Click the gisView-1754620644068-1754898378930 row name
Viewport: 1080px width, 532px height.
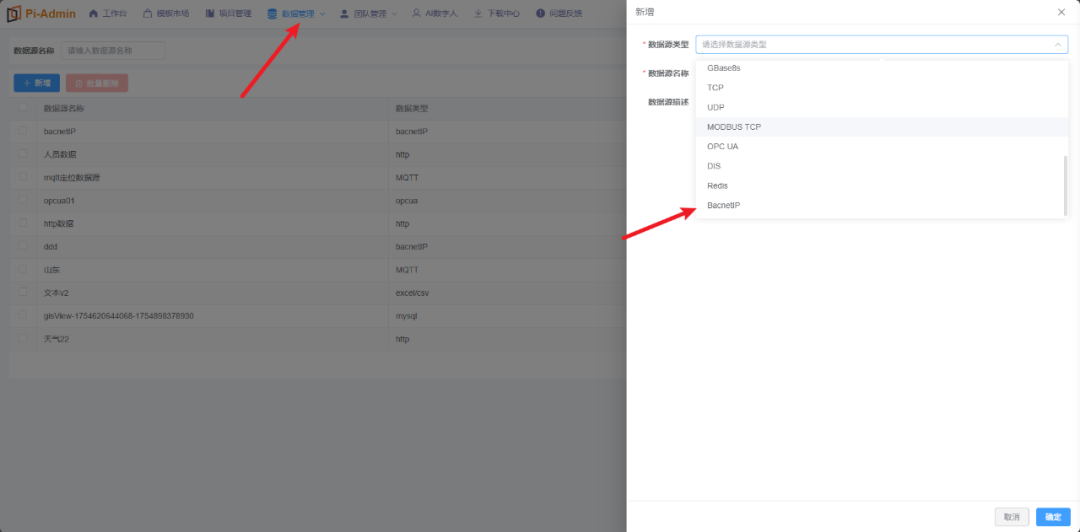click(118, 316)
